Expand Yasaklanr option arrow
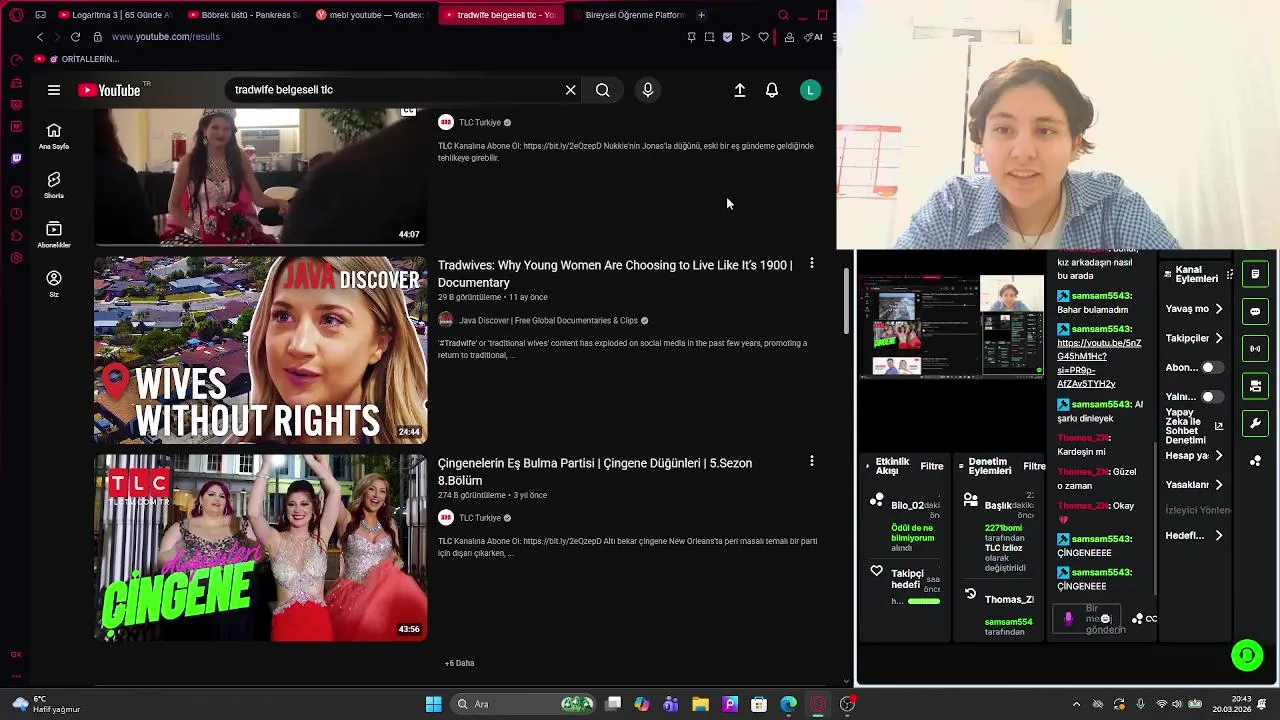Screen dimensions: 1280x720 pos(1219,485)
